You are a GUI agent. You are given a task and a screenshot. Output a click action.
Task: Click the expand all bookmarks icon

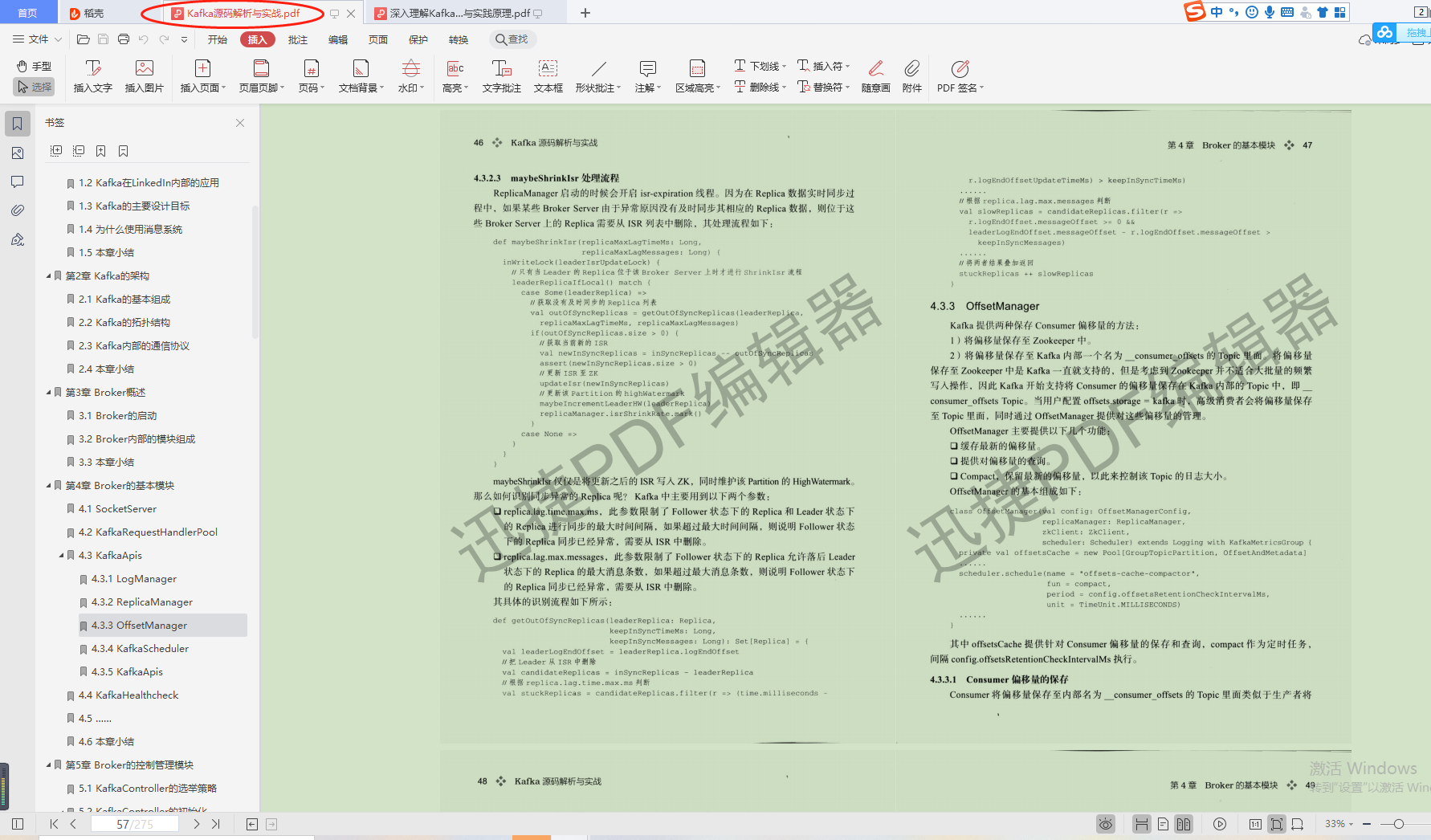pyautogui.click(x=56, y=151)
